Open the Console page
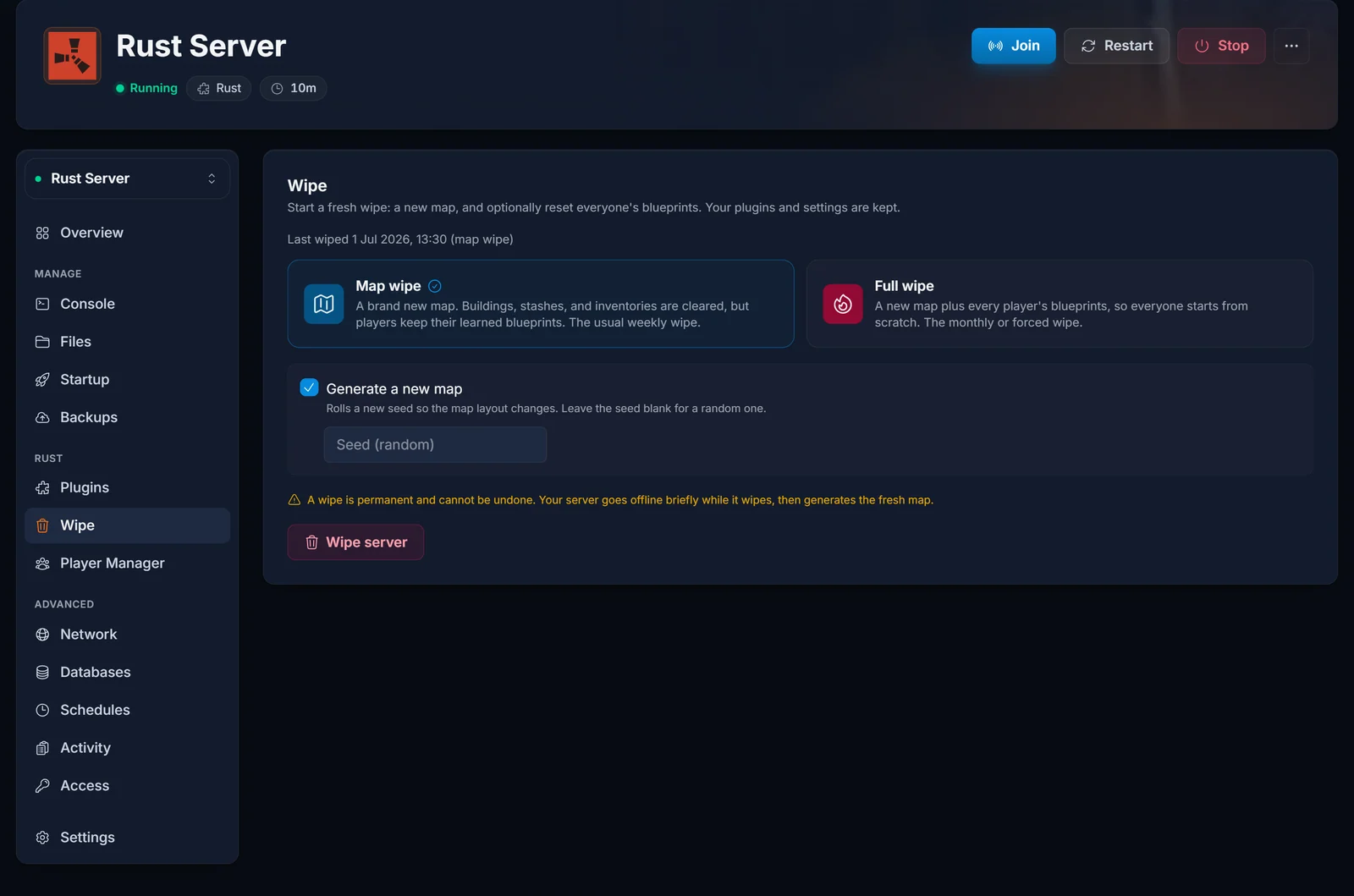 pos(127,304)
